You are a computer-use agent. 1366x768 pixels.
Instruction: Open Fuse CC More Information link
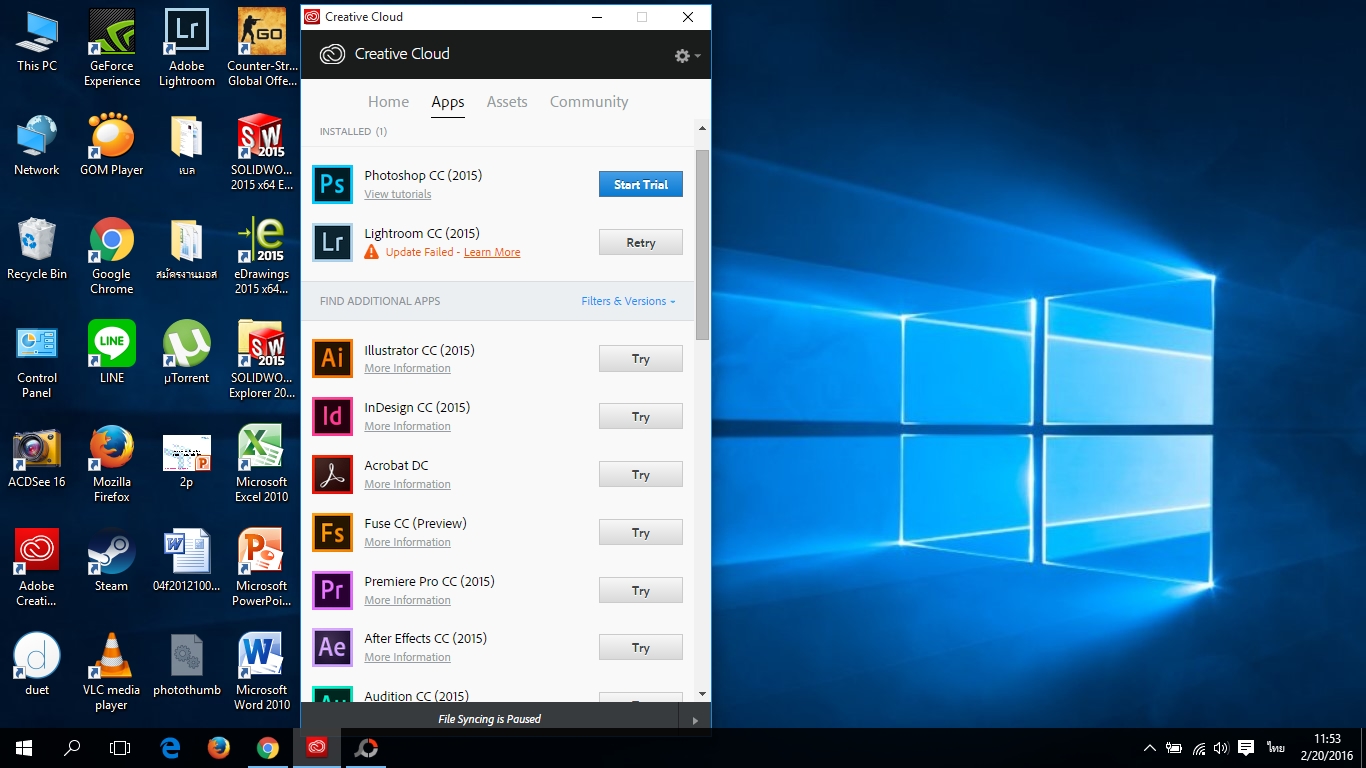click(x=407, y=542)
